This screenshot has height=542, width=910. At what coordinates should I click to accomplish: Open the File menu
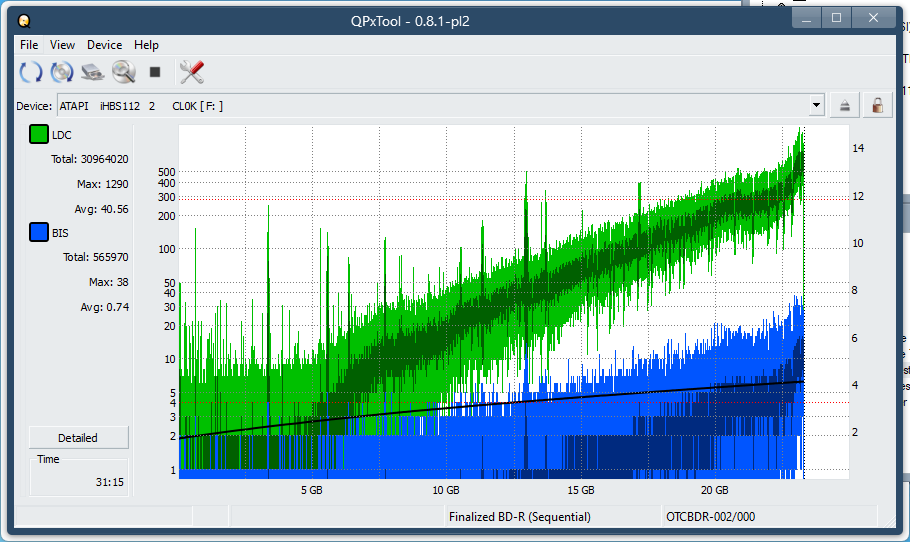coord(29,45)
